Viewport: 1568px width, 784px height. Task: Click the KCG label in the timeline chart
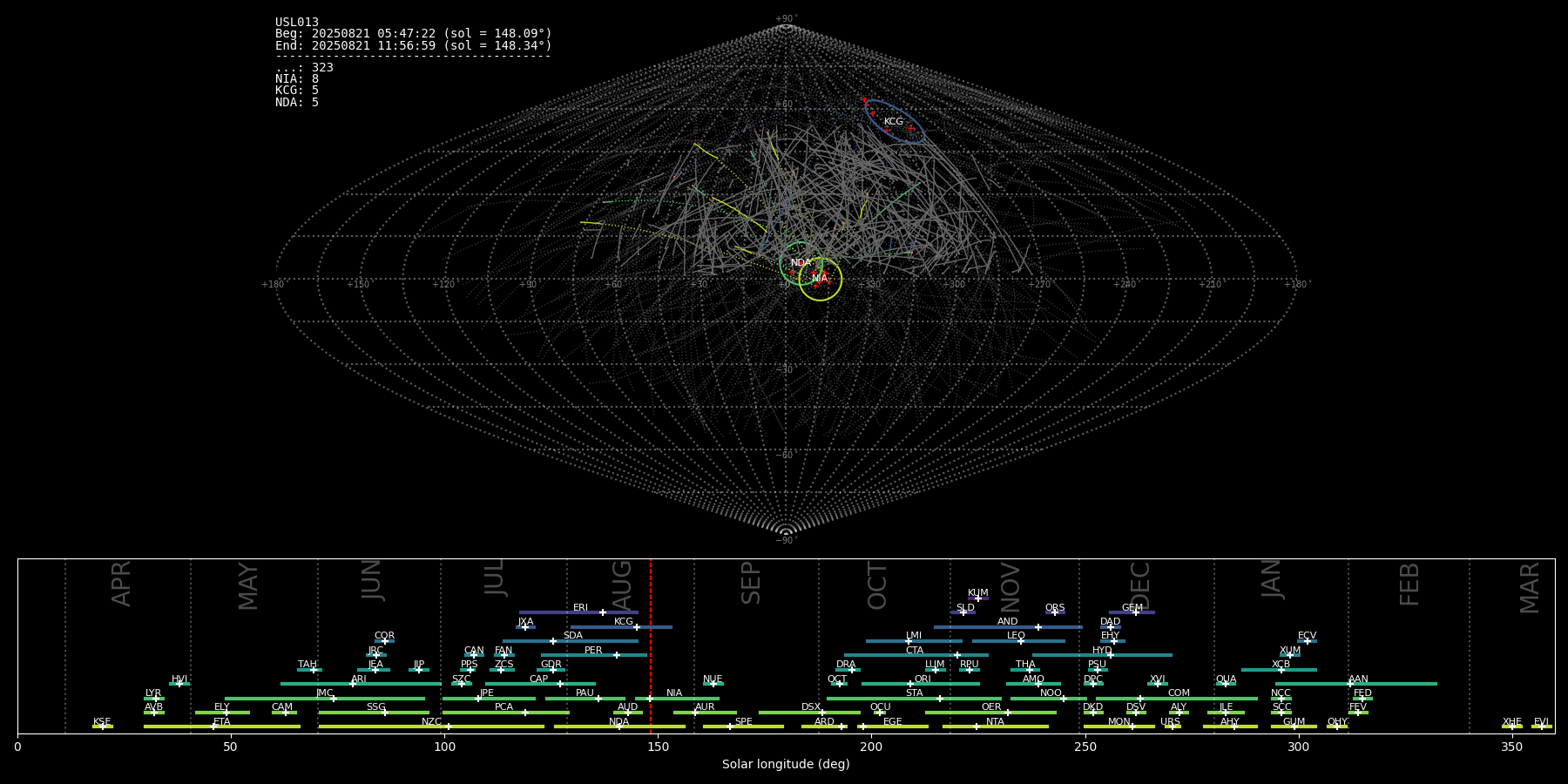pyautogui.click(x=624, y=622)
